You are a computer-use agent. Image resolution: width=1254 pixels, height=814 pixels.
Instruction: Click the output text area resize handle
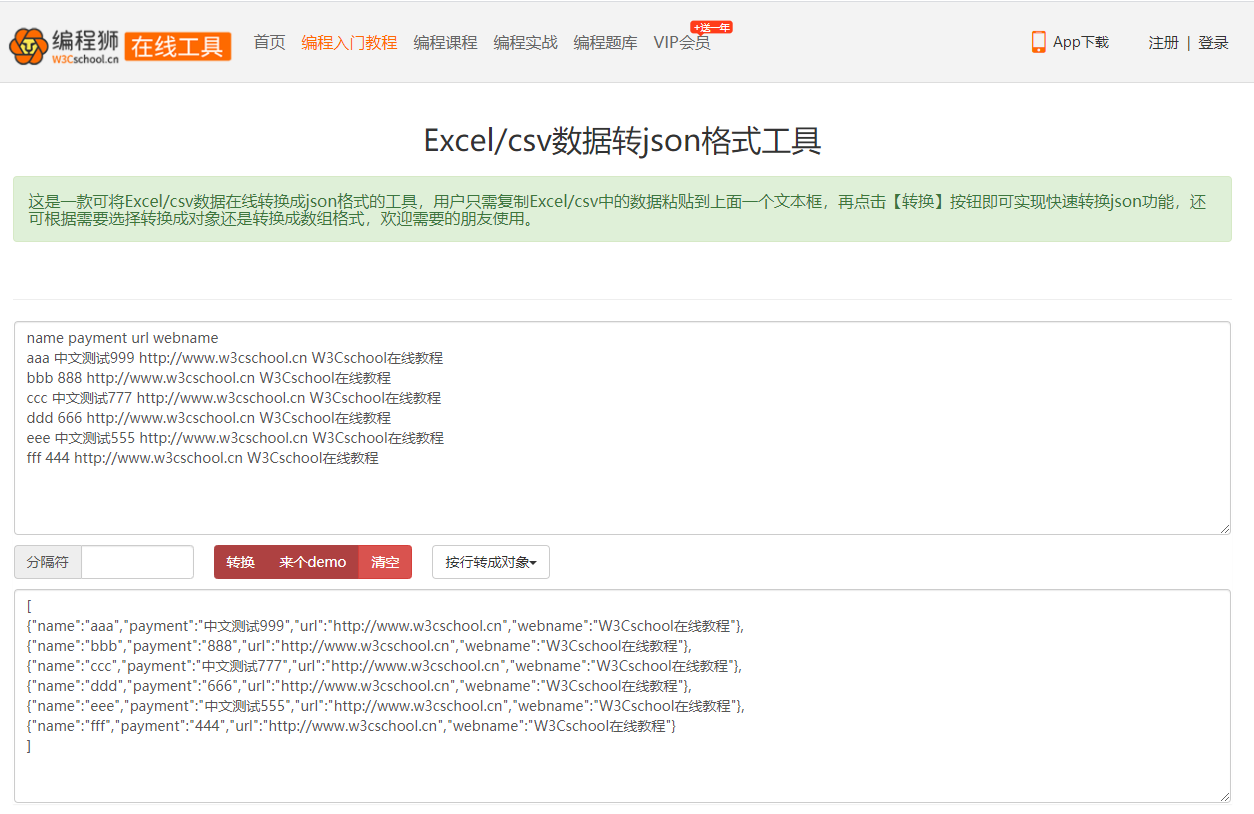[1224, 796]
